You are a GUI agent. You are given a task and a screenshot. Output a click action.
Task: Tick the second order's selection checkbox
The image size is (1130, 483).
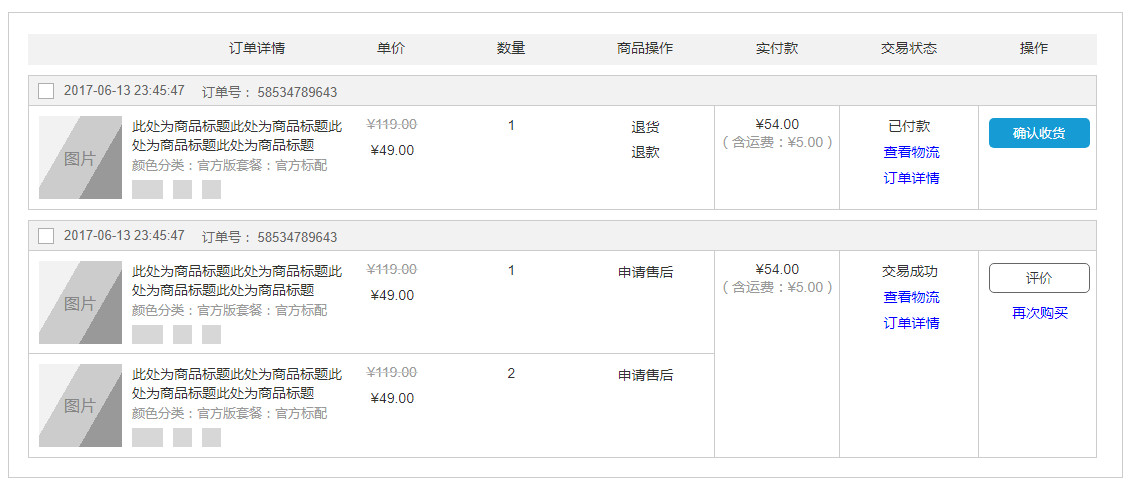[x=46, y=236]
